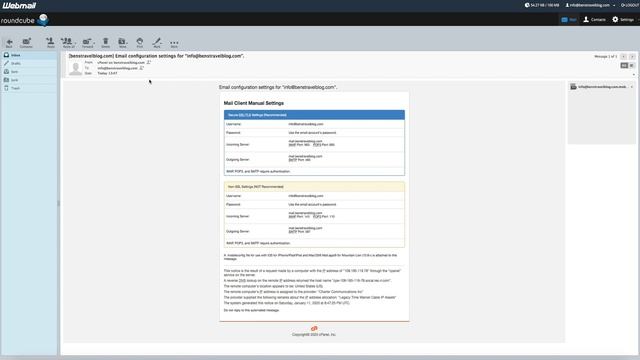Click the cPanel logo in email footer
The width and height of the screenshot is (640, 360).
[314, 329]
